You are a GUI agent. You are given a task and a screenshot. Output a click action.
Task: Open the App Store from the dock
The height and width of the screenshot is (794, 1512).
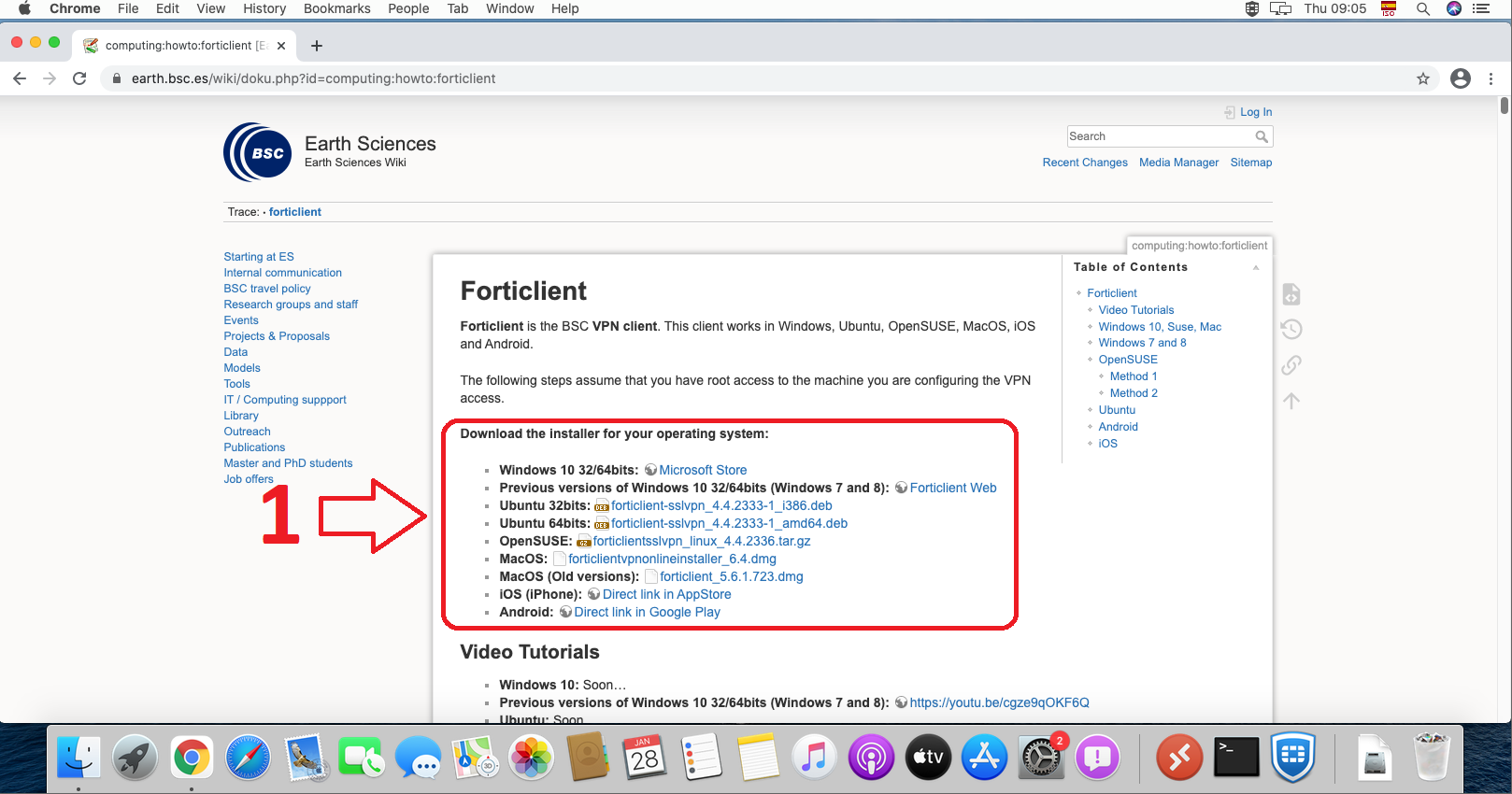[x=984, y=758]
